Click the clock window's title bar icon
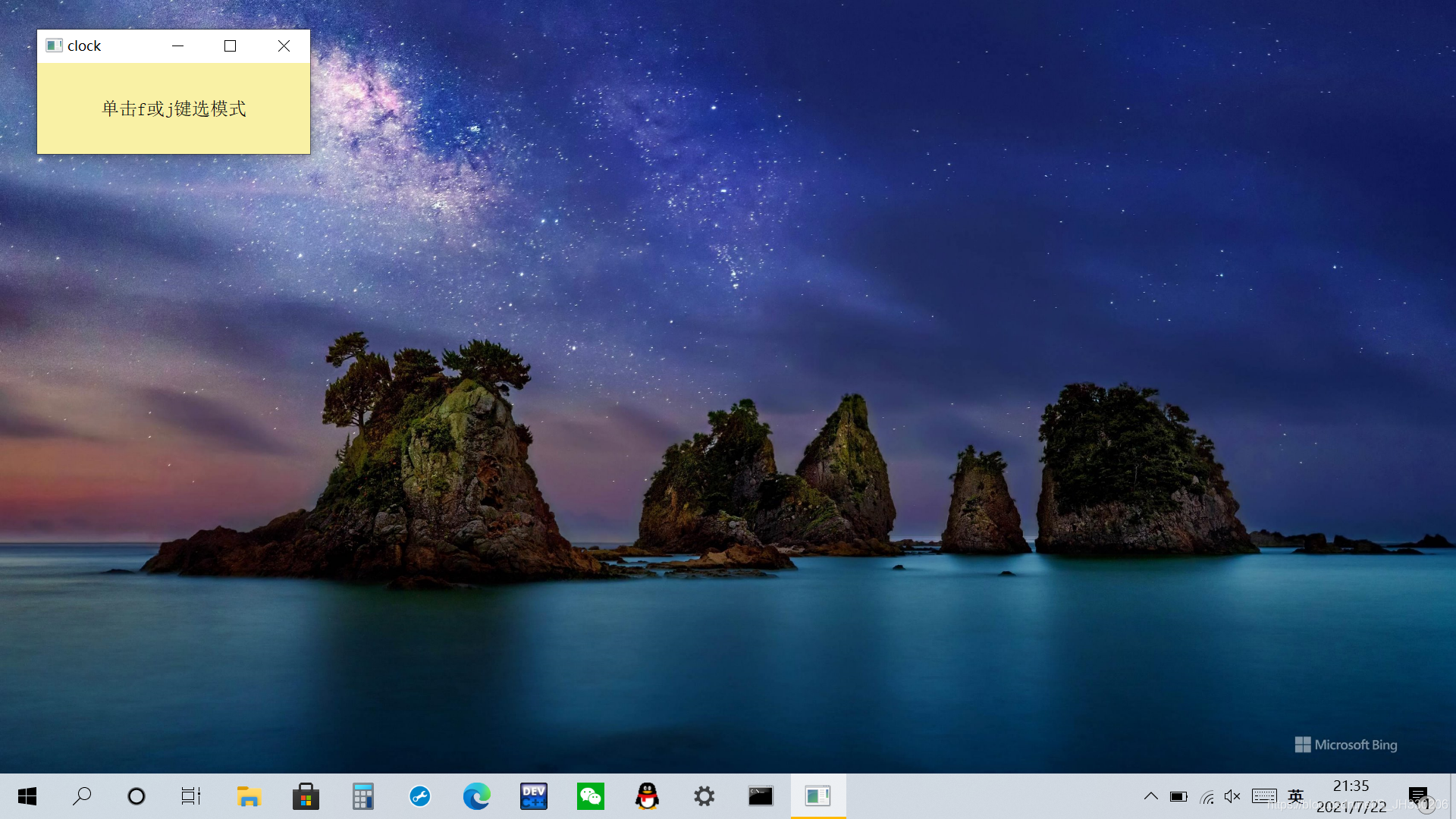This screenshot has width=1456, height=819. 54,45
